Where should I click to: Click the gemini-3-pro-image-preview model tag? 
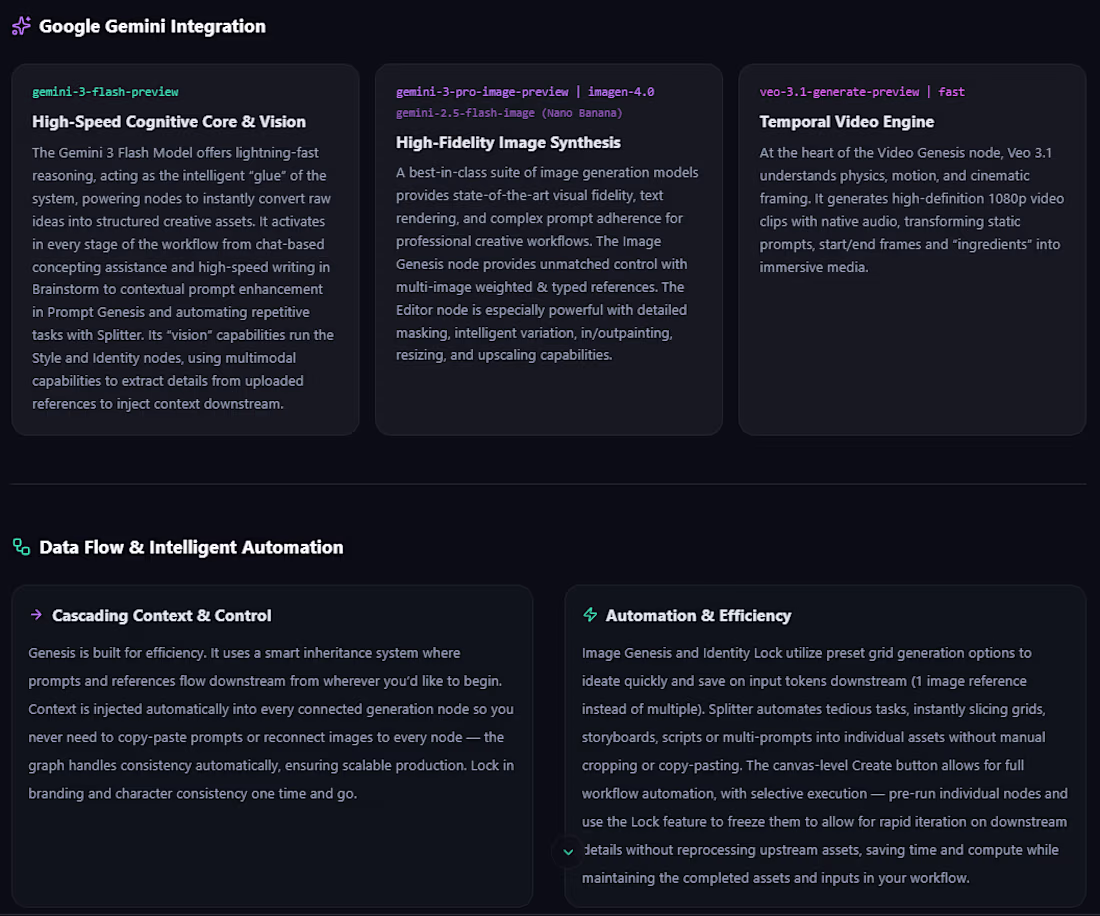[x=482, y=92]
